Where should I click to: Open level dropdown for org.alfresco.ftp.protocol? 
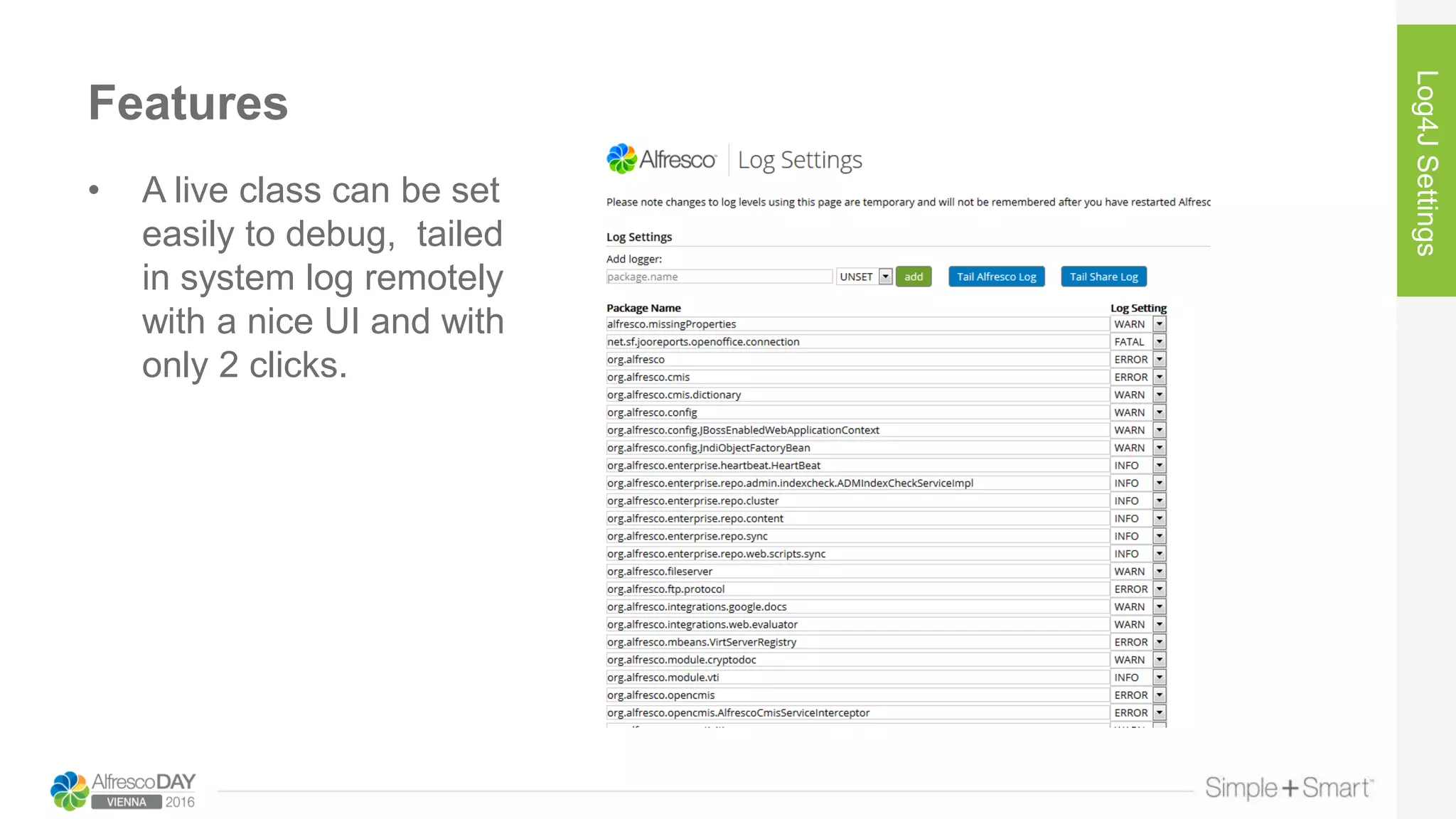pos(1138,589)
